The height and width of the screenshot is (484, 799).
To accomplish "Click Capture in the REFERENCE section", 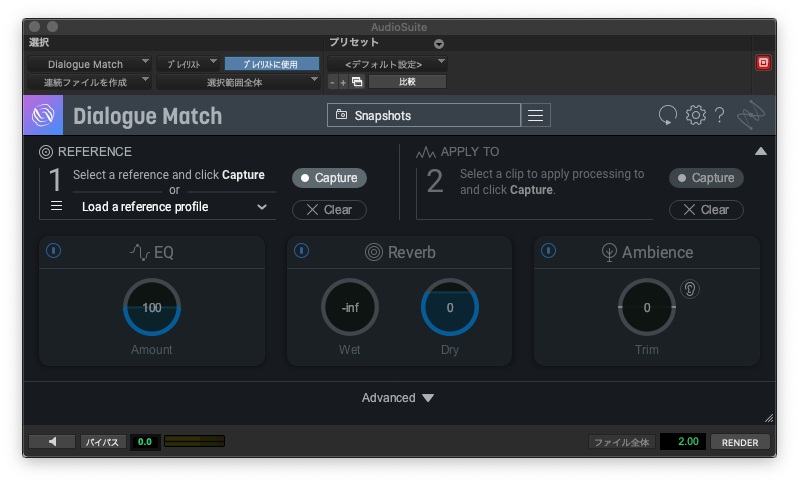I will tap(329, 178).
